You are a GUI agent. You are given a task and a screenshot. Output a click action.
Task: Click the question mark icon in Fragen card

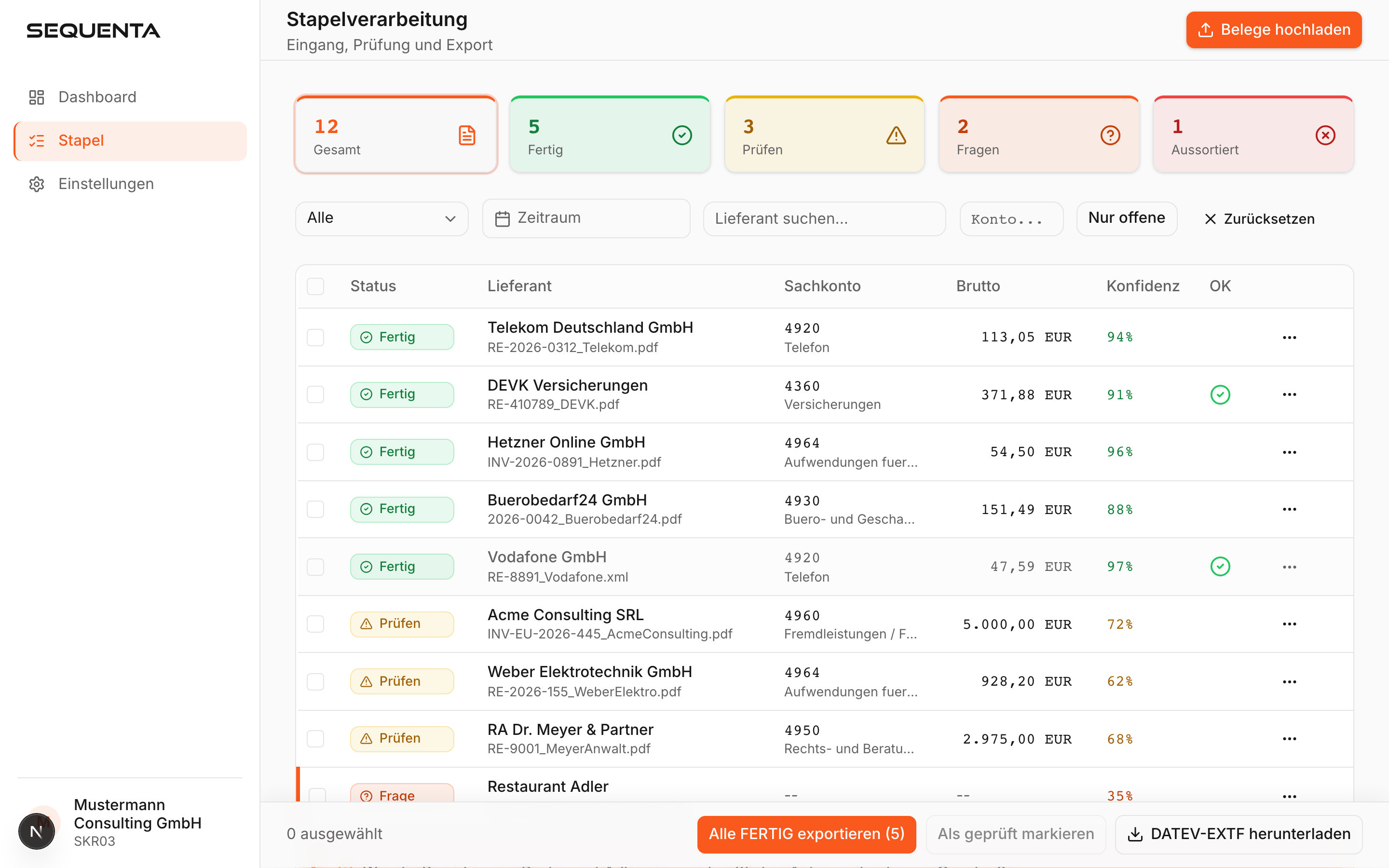click(1110, 136)
